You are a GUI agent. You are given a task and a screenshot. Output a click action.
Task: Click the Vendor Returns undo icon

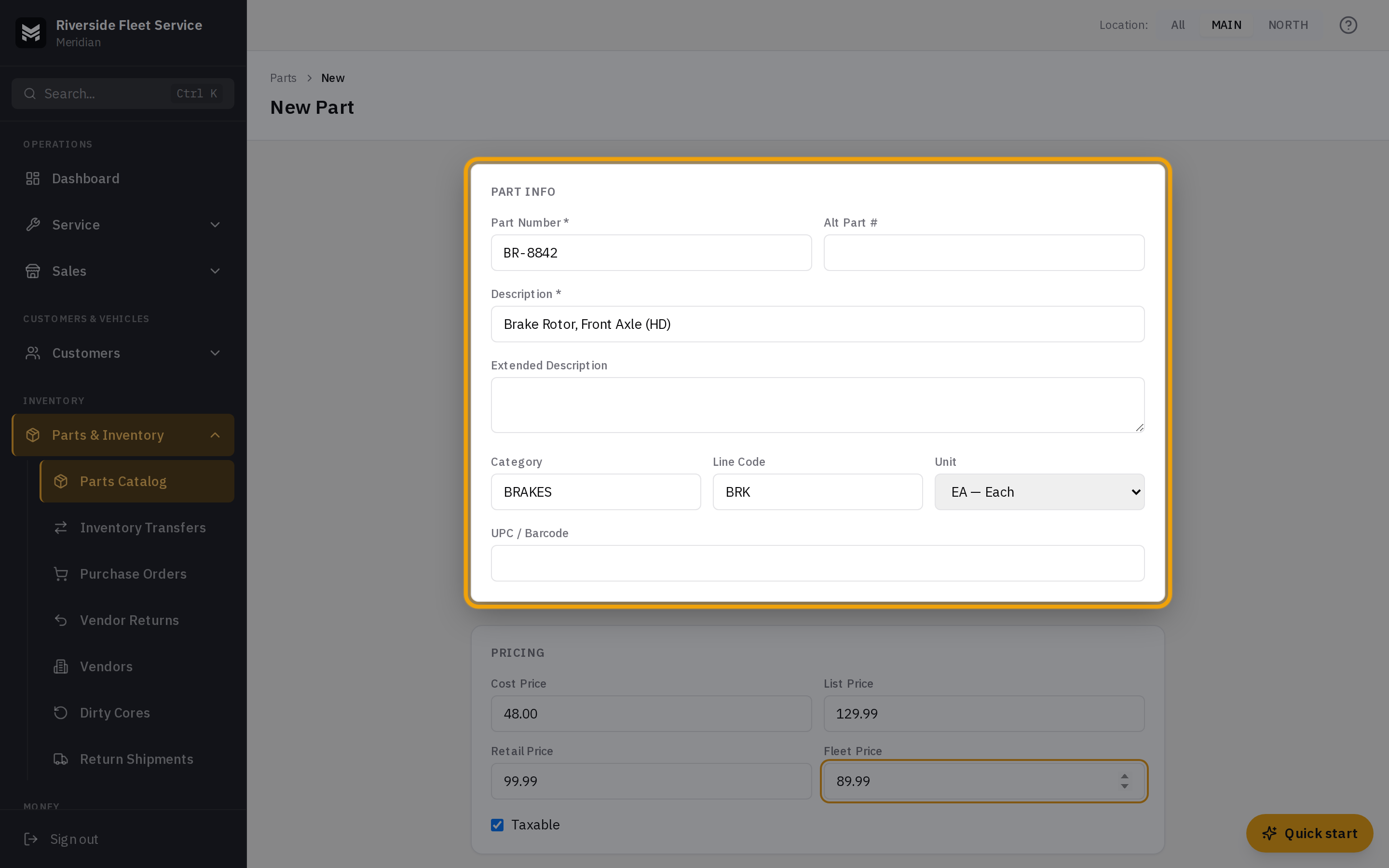61,620
